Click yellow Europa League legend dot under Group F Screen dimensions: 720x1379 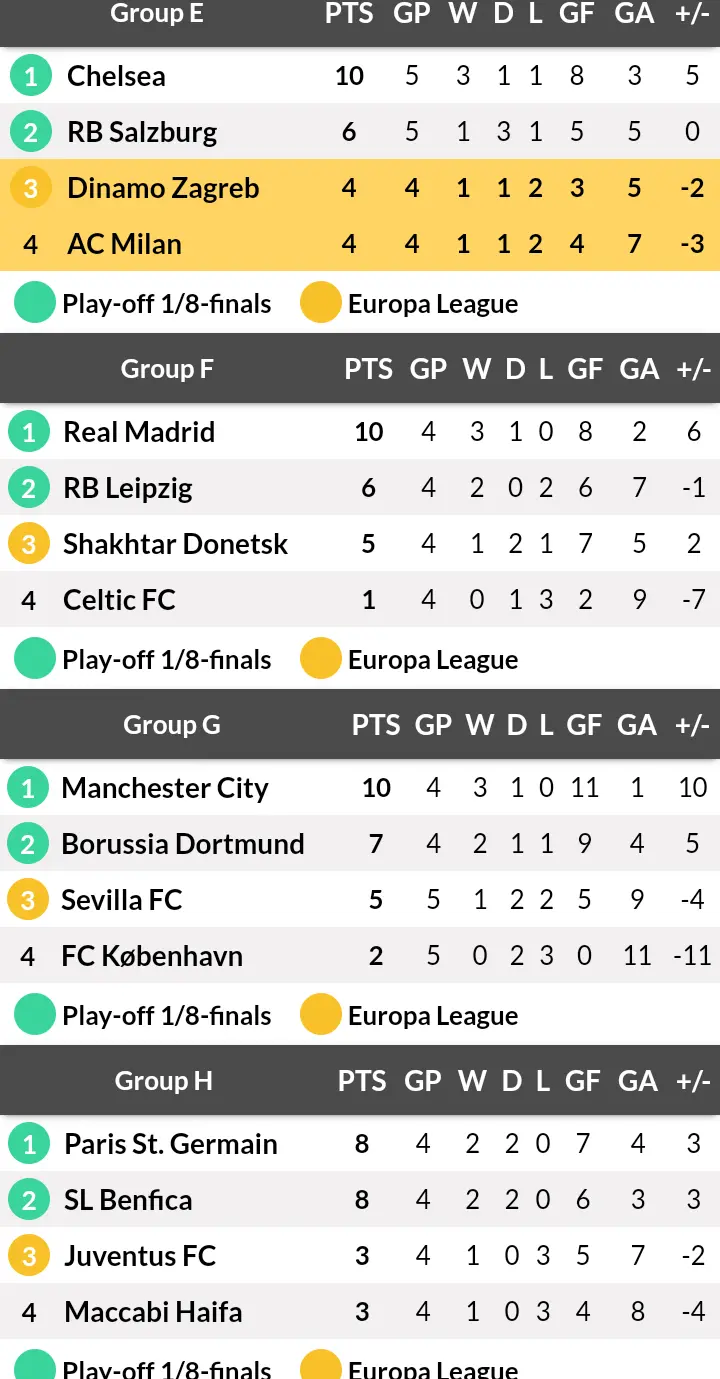pos(321,659)
